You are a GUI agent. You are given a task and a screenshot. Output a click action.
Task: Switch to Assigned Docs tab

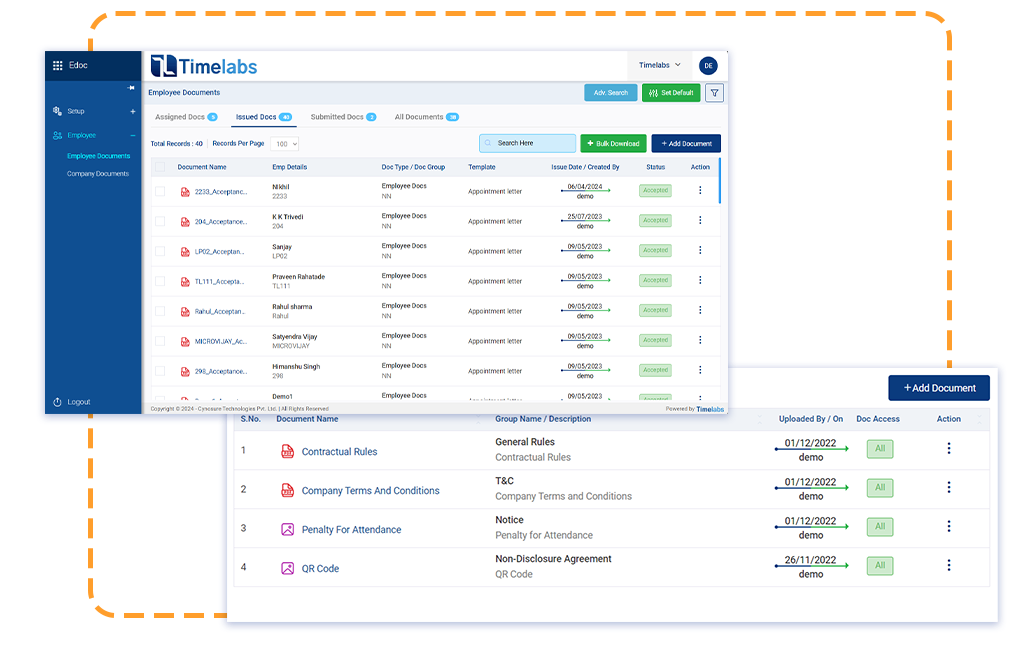(x=186, y=117)
